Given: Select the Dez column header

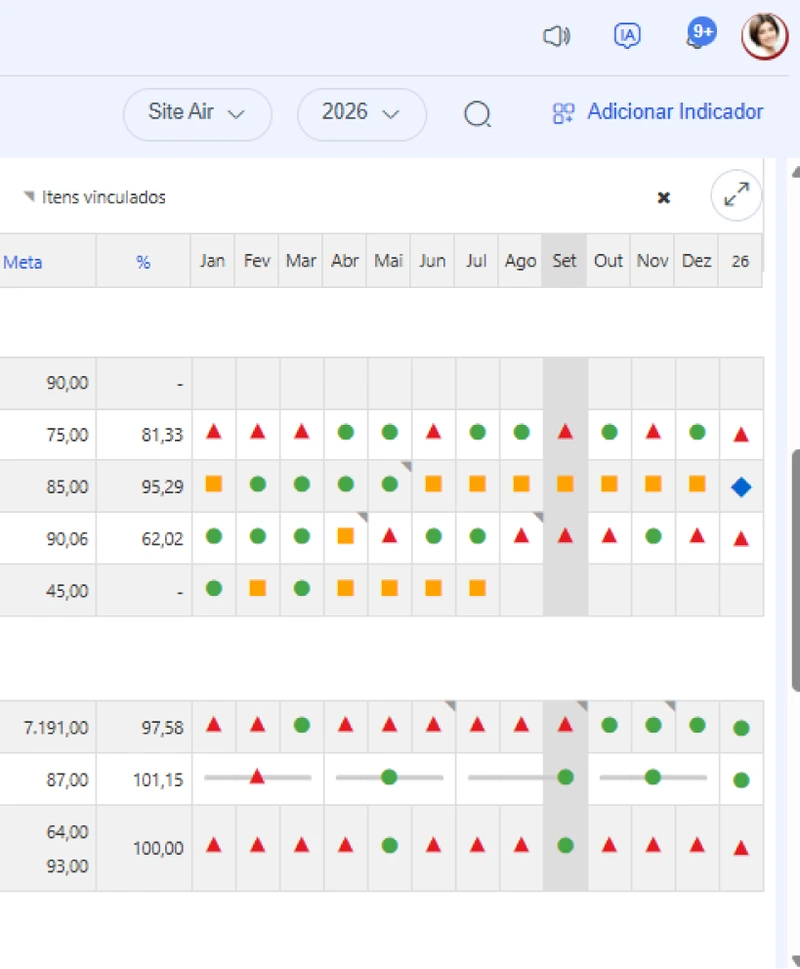Looking at the screenshot, I should click(x=696, y=261).
